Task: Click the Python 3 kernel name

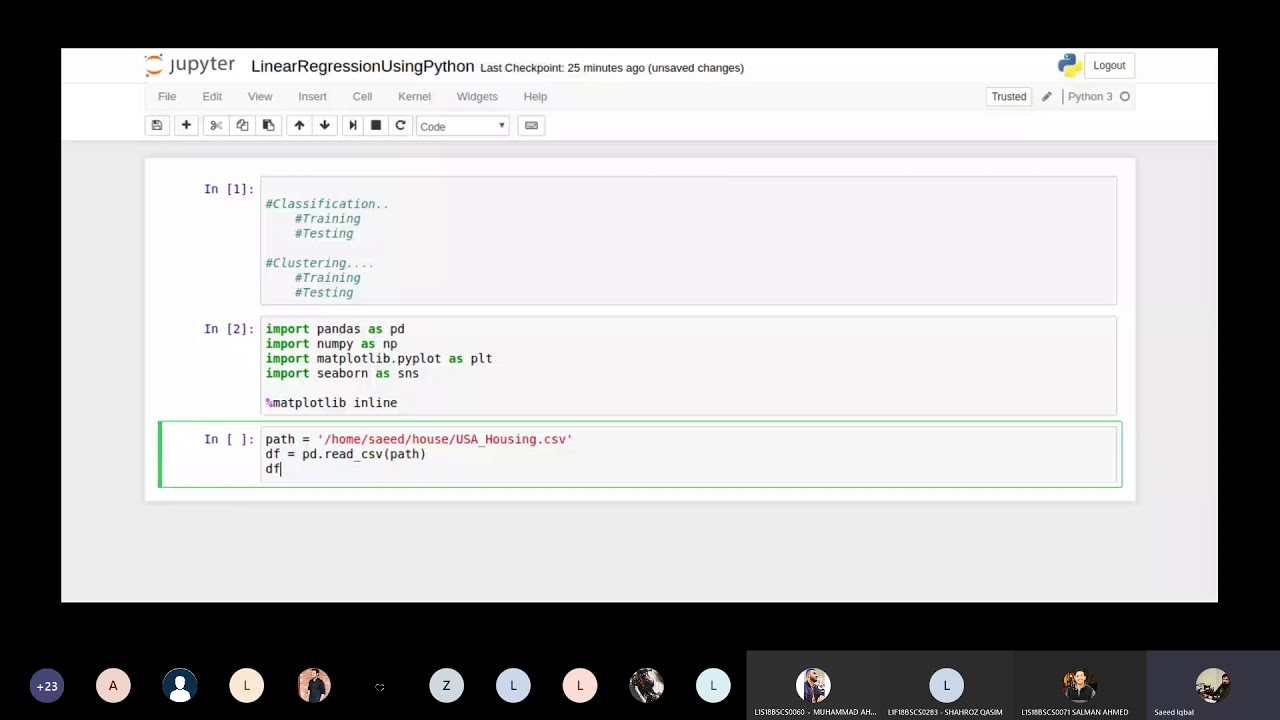Action: [x=1090, y=97]
